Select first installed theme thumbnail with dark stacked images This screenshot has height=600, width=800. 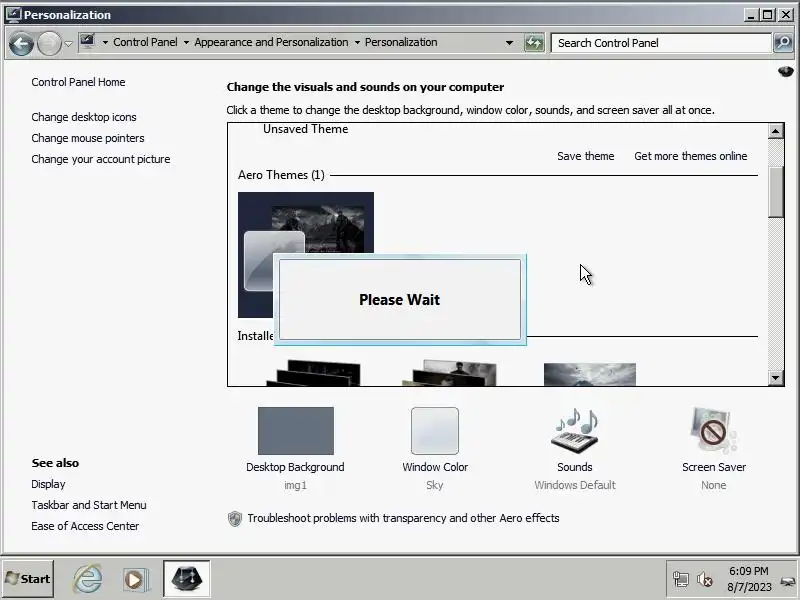pyautogui.click(x=314, y=373)
